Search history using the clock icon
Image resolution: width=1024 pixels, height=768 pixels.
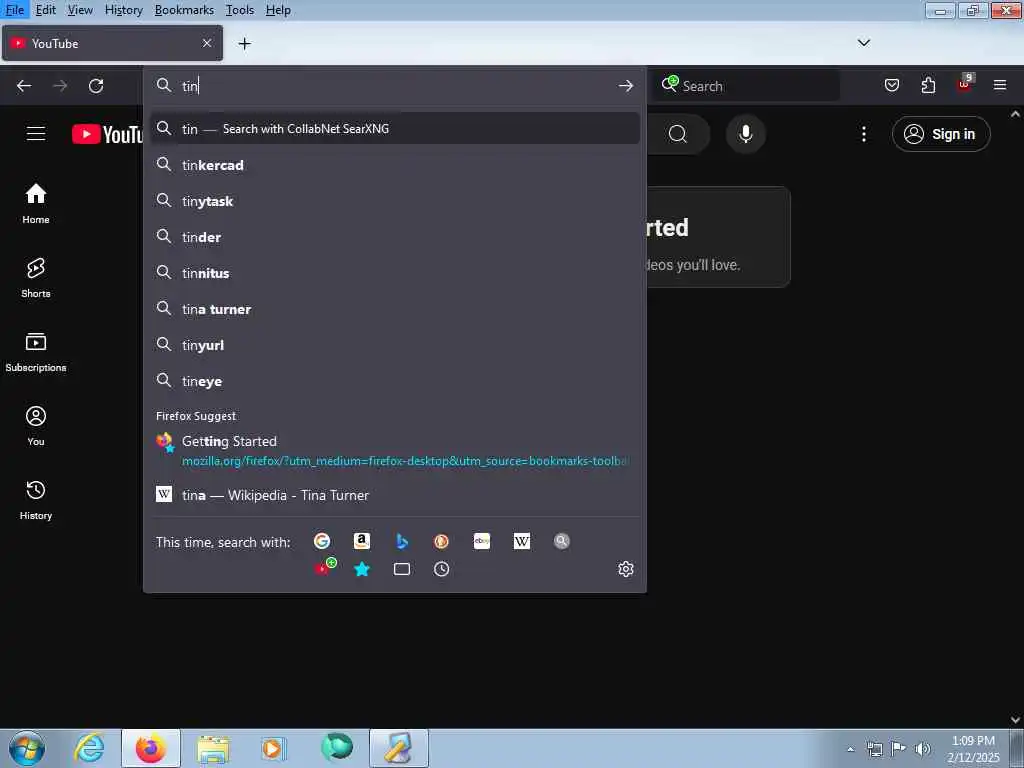[441, 569]
